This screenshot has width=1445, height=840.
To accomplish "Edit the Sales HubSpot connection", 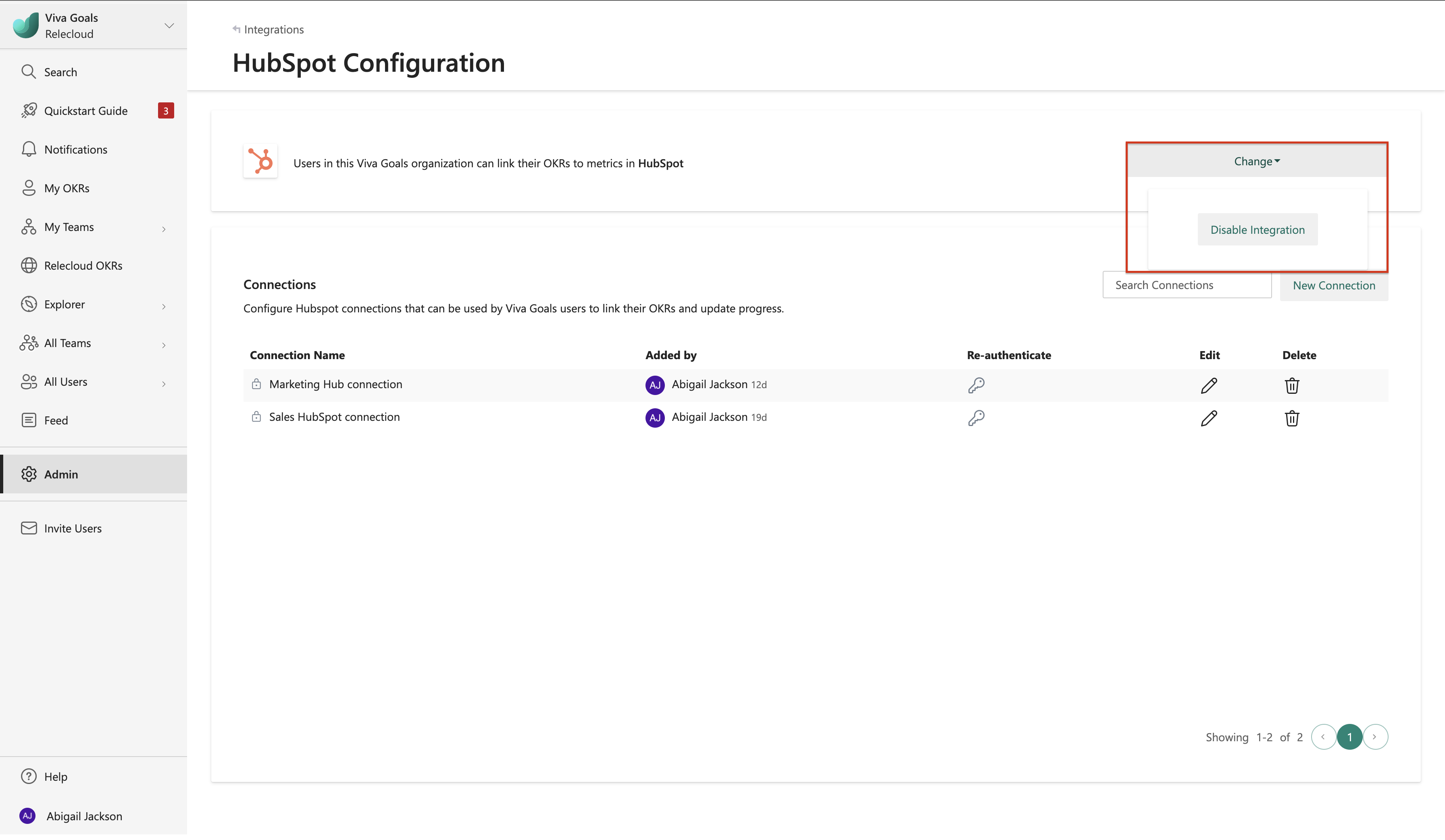I will [1208, 418].
